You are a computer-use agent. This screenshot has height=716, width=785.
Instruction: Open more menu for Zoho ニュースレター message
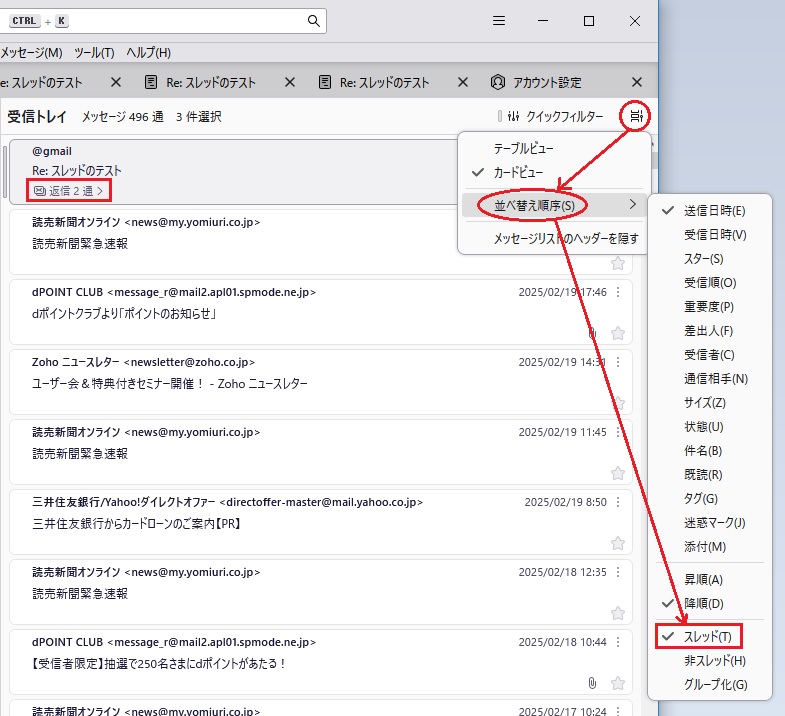coord(618,362)
